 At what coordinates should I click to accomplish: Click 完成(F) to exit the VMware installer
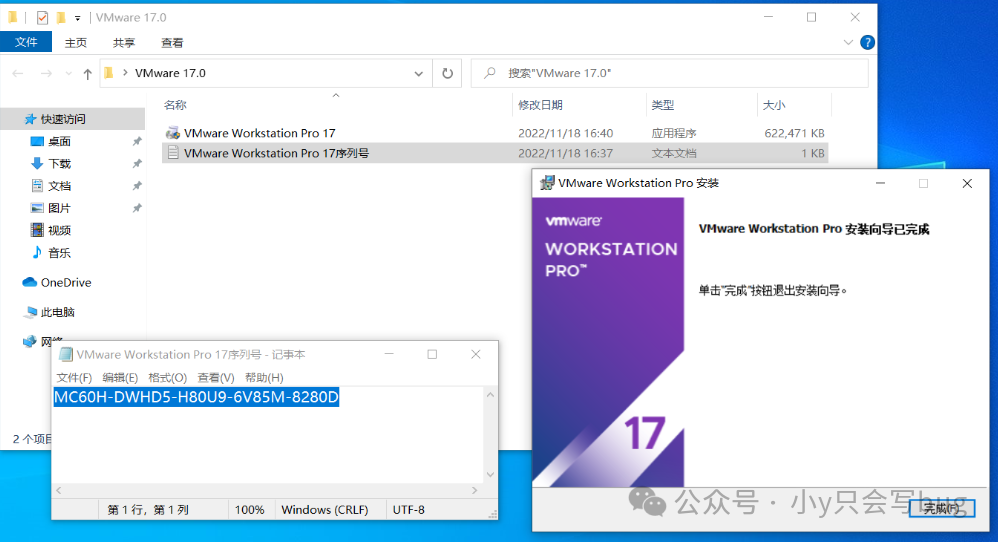tap(941, 508)
